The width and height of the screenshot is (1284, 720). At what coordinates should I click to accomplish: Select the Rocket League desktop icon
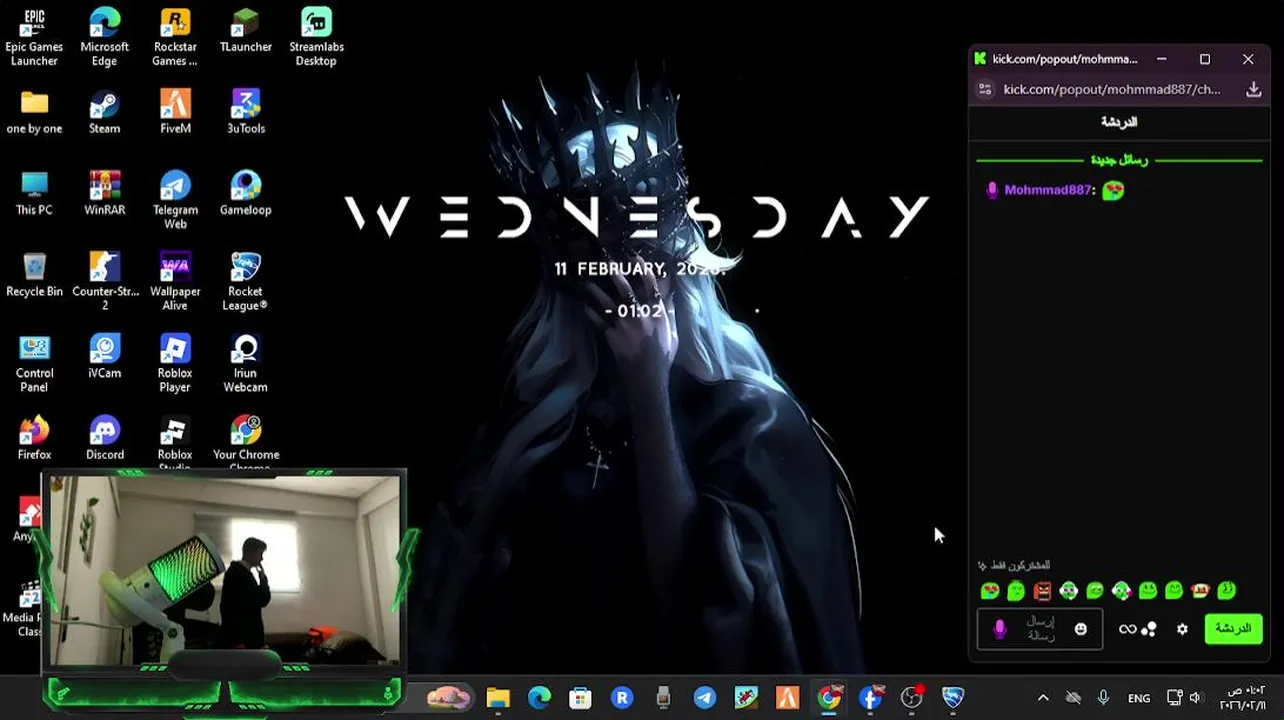[x=246, y=281]
